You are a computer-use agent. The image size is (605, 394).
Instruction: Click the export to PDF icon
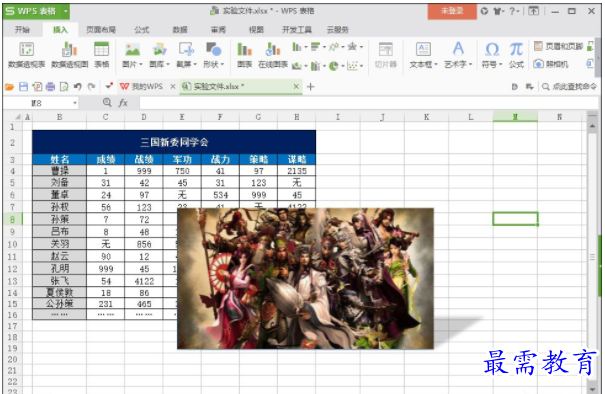coord(37,87)
